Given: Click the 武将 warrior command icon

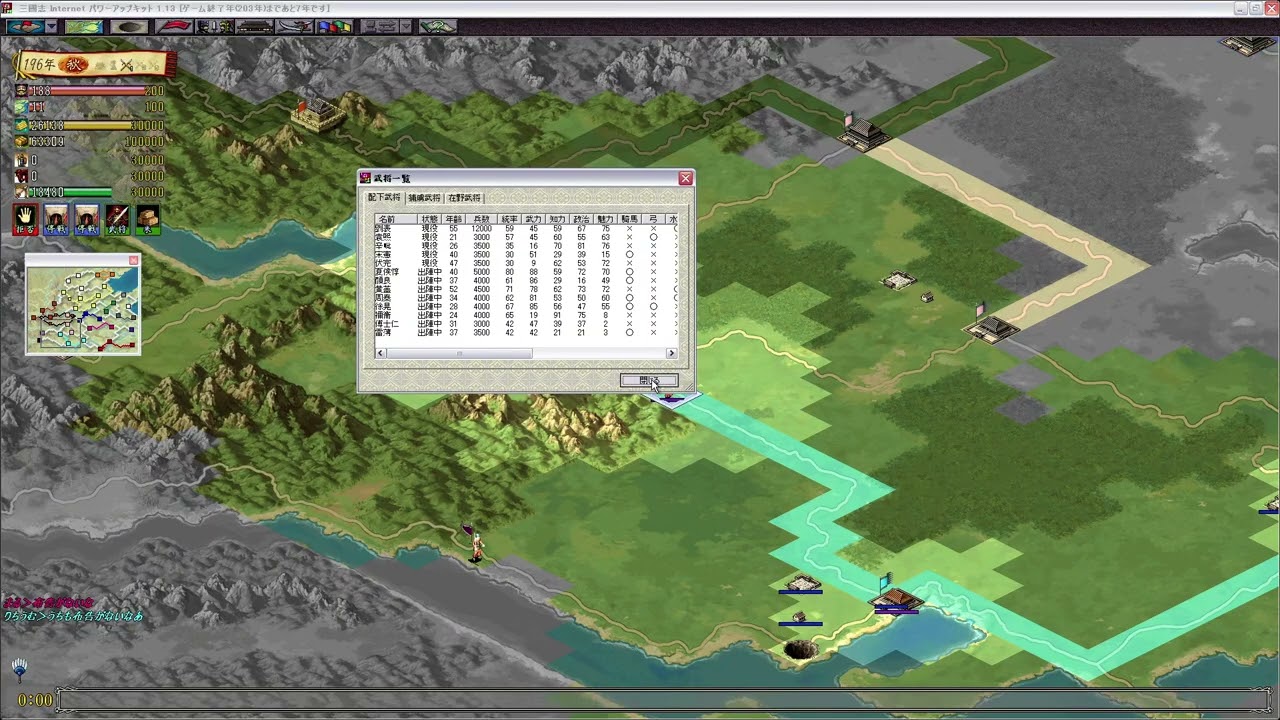Looking at the screenshot, I should coord(118,220).
